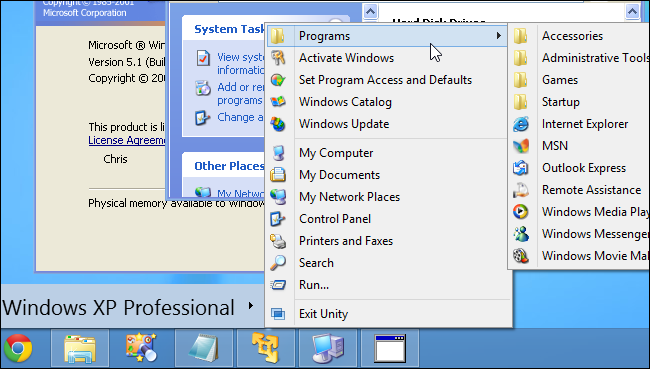The height and width of the screenshot is (369, 650).
Task: Click the Activate Windows keys icon
Action: coord(278,58)
